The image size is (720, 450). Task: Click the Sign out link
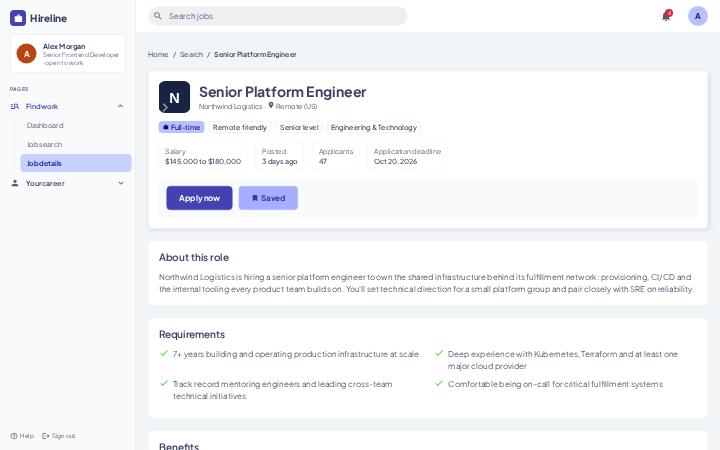(x=59, y=436)
